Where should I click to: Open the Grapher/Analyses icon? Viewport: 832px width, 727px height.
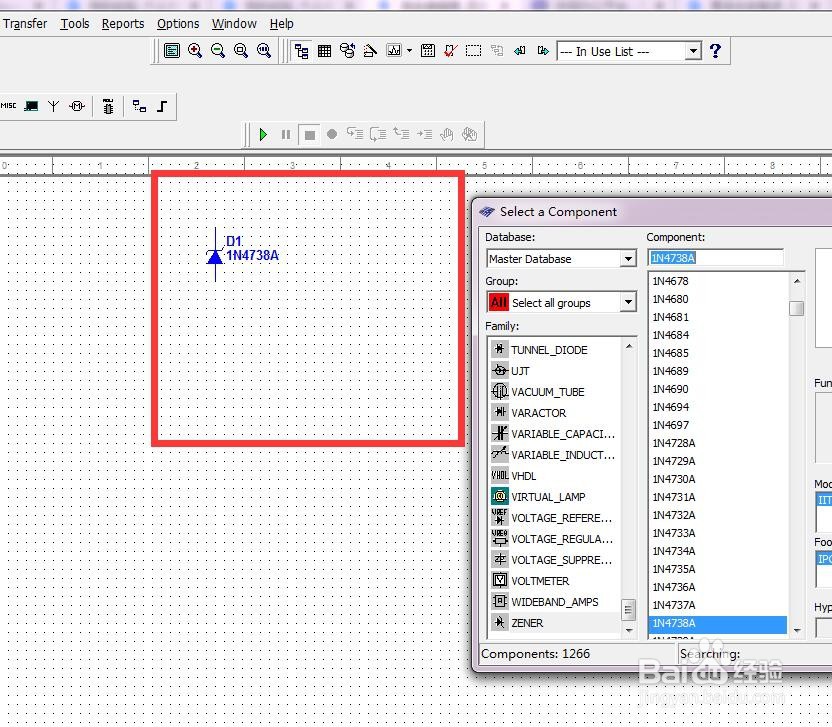[394, 51]
